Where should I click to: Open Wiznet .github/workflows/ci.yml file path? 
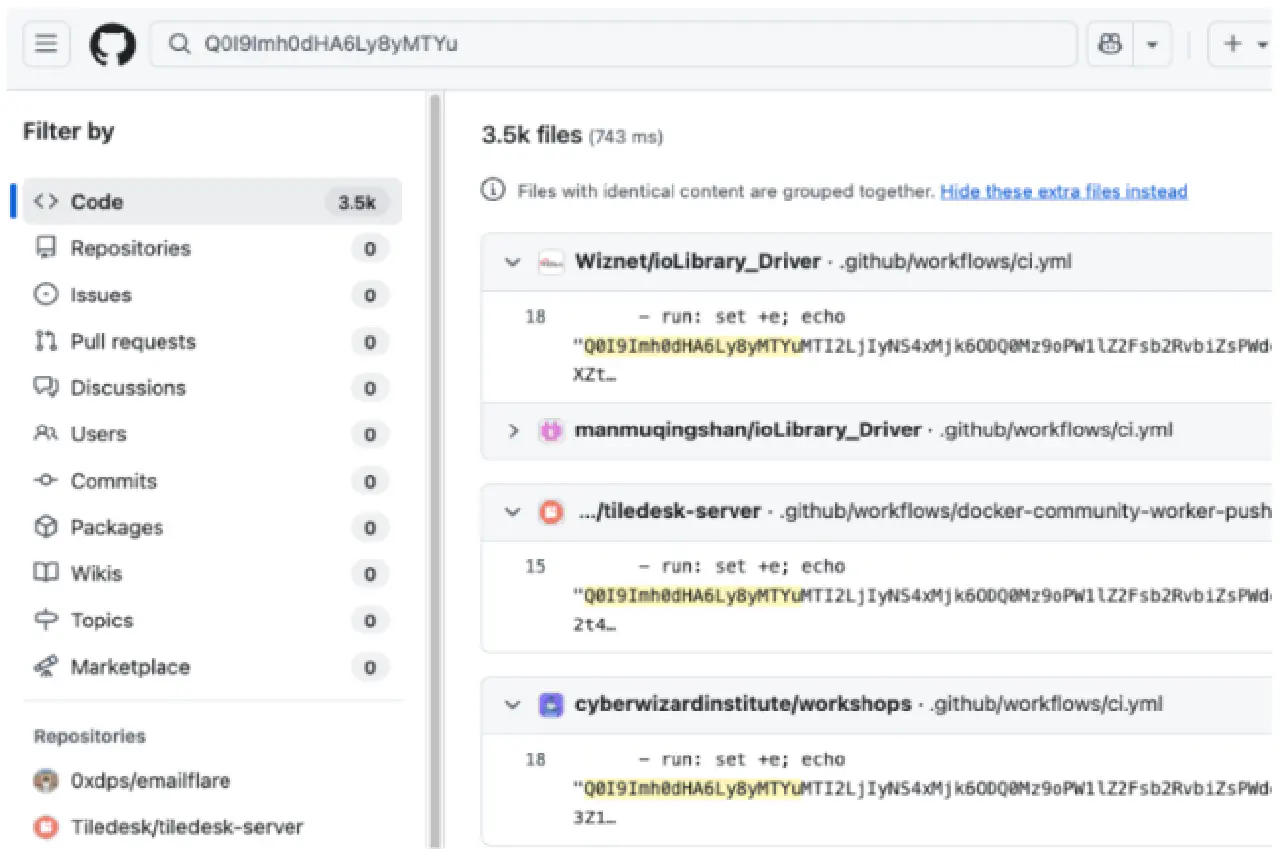(956, 262)
